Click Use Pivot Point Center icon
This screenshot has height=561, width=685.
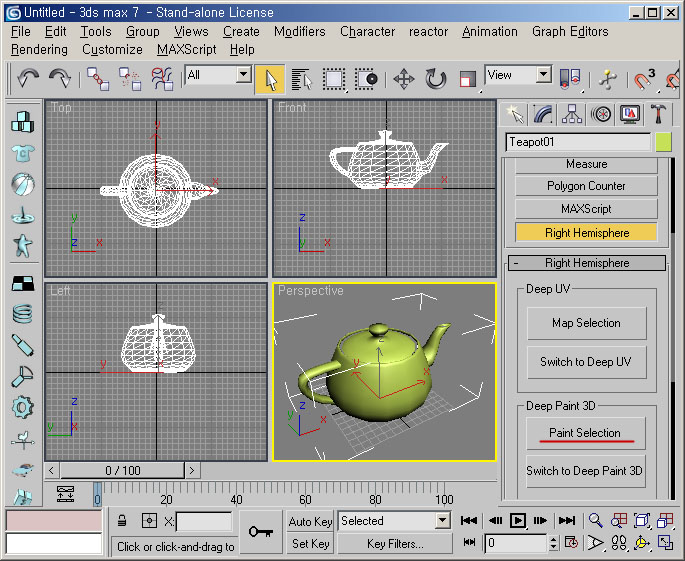click(570, 80)
